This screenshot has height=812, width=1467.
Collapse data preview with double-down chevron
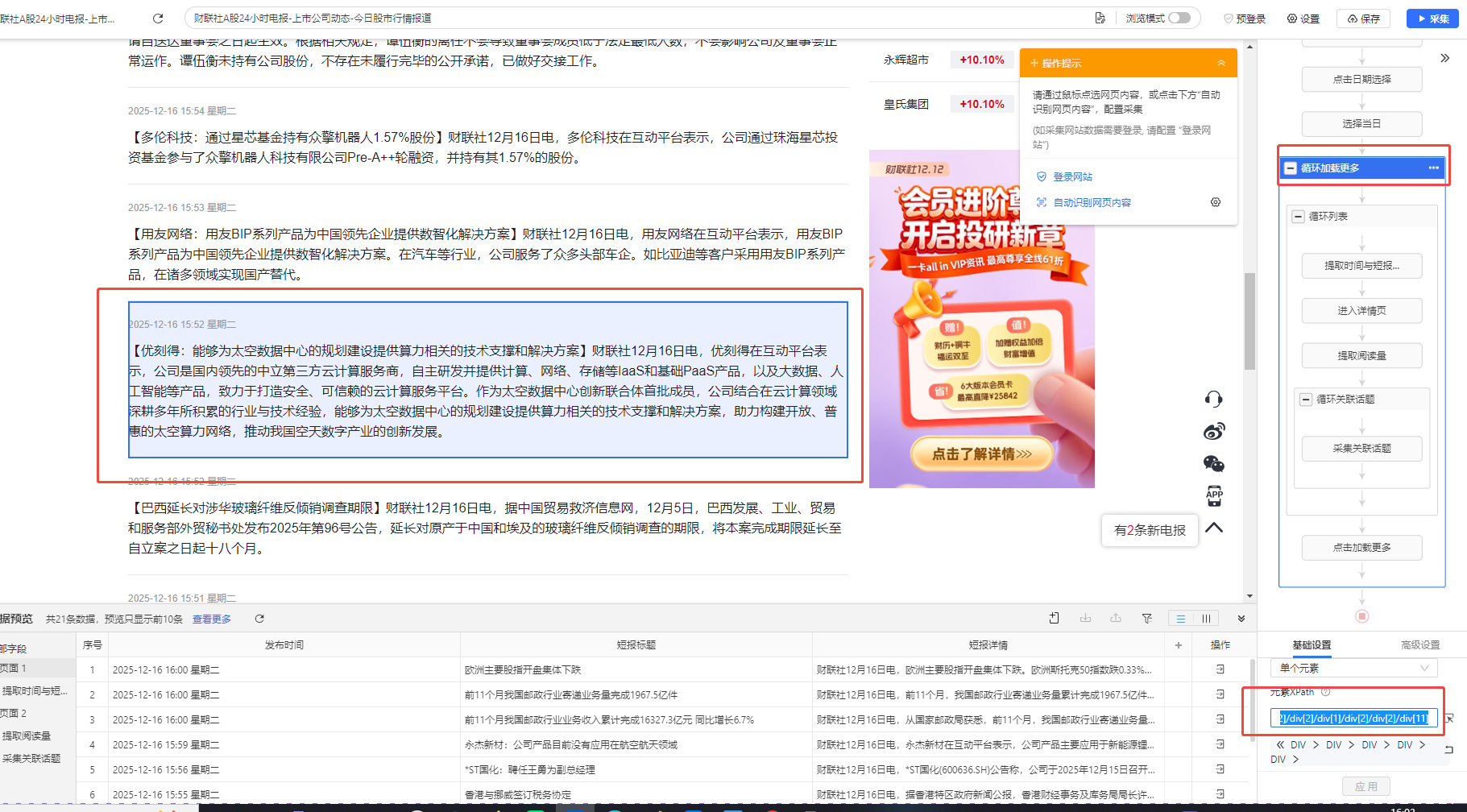click(x=1241, y=619)
